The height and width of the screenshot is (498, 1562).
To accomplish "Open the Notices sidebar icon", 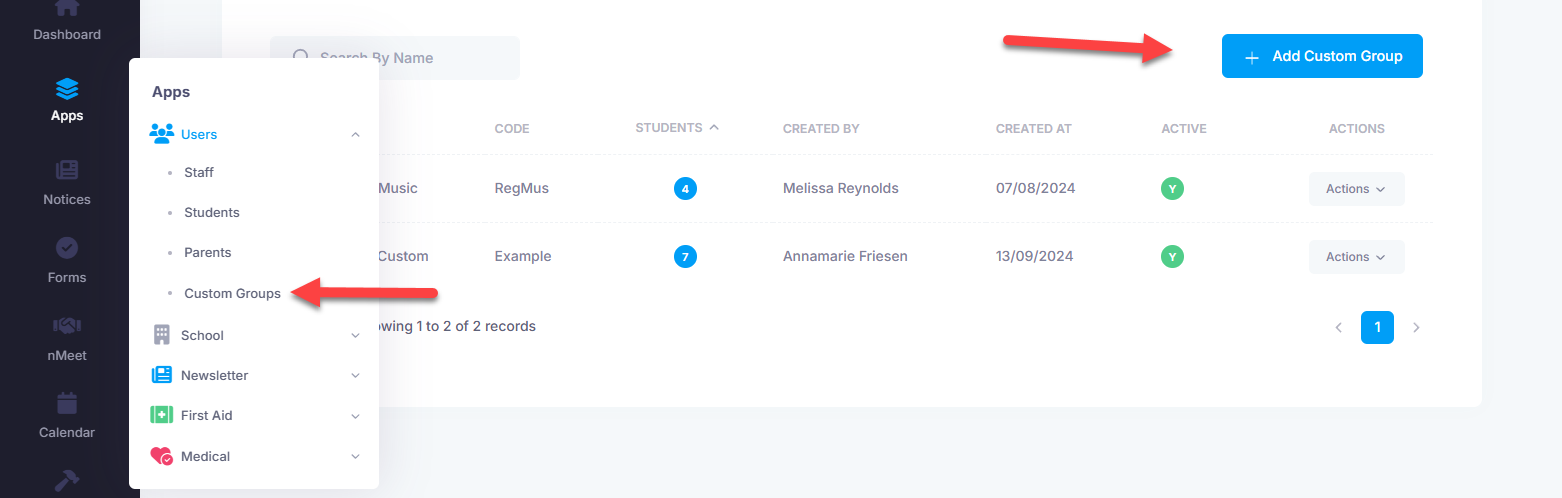I will [x=67, y=182].
